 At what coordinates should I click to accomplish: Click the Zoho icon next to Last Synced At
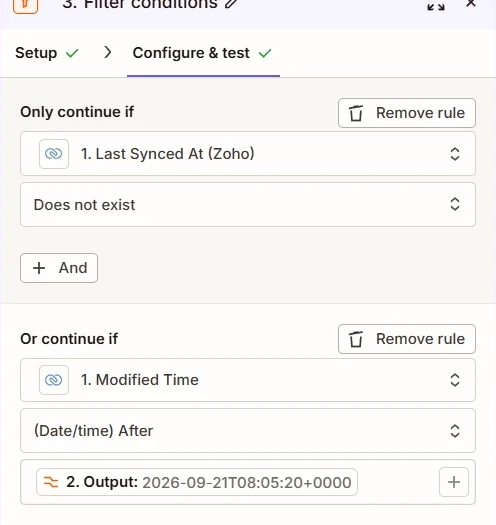pos(54,154)
